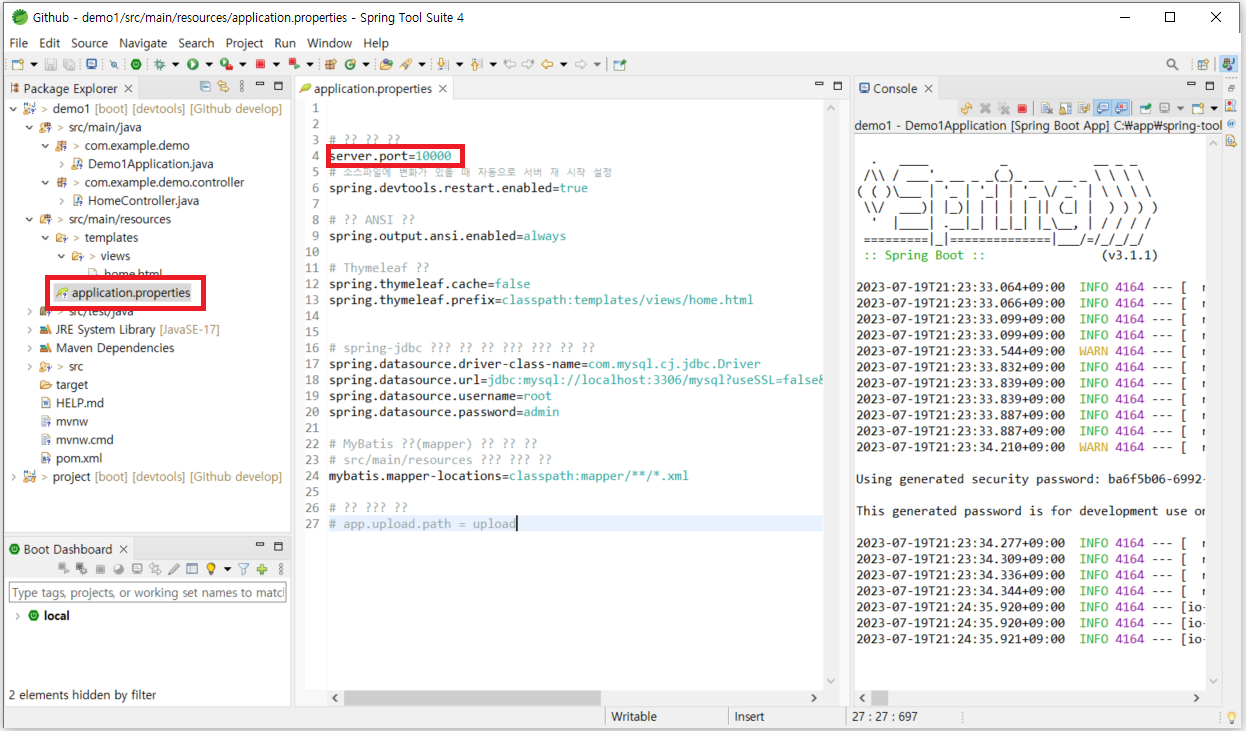The height and width of the screenshot is (731, 1246).
Task: Terminate the console process with red square
Action: [1022, 108]
